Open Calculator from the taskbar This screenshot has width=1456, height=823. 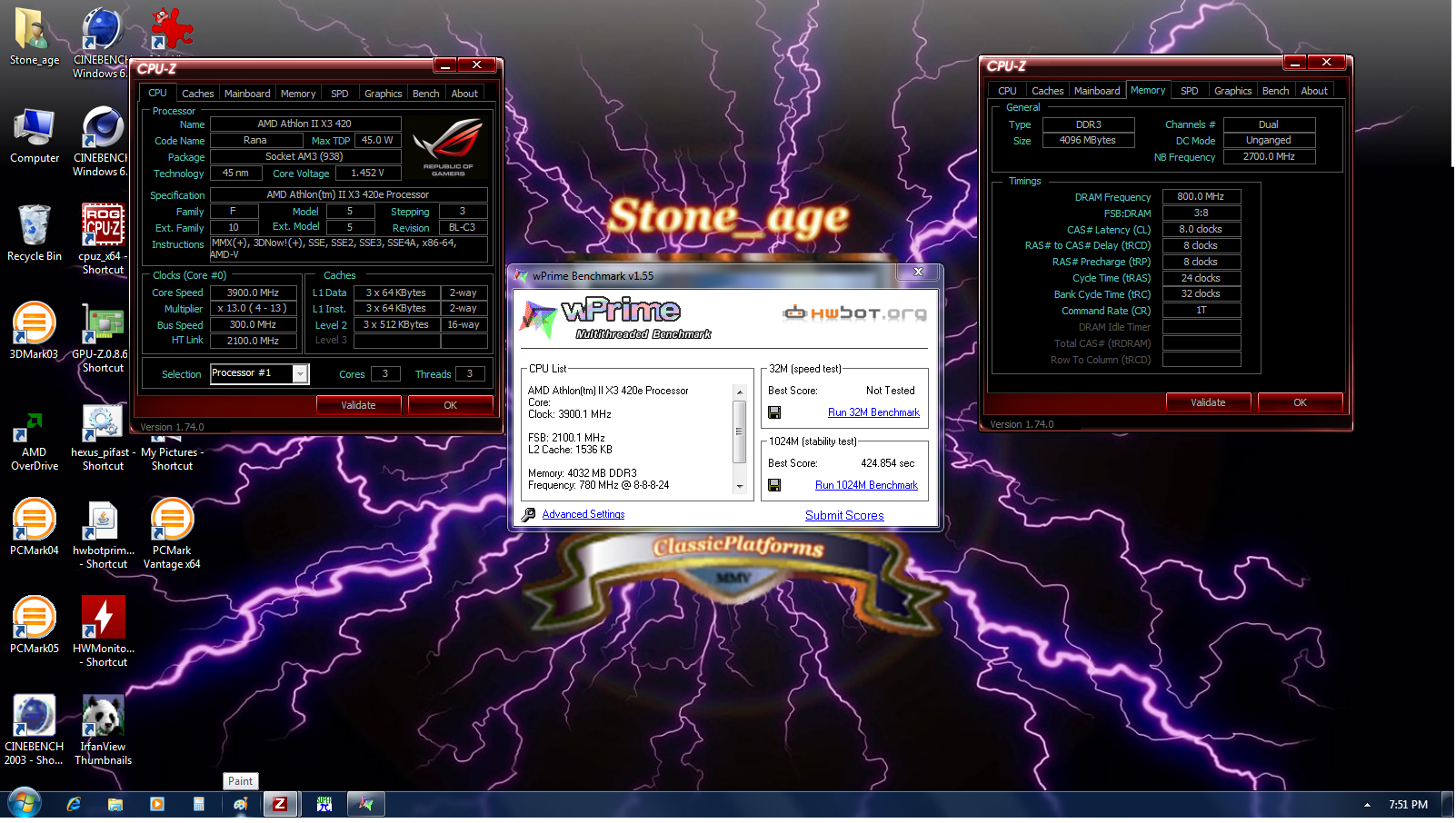click(199, 804)
